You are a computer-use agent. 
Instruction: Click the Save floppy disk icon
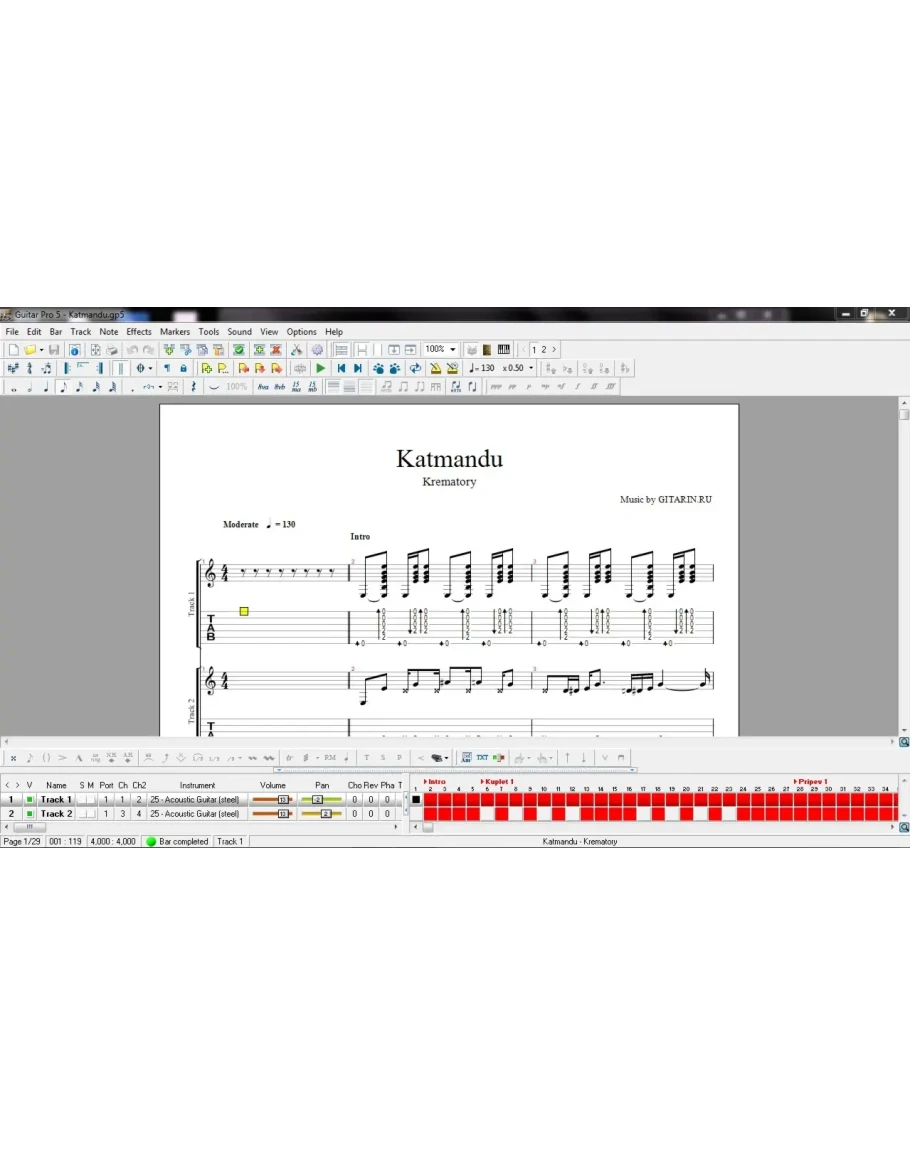(x=54, y=350)
